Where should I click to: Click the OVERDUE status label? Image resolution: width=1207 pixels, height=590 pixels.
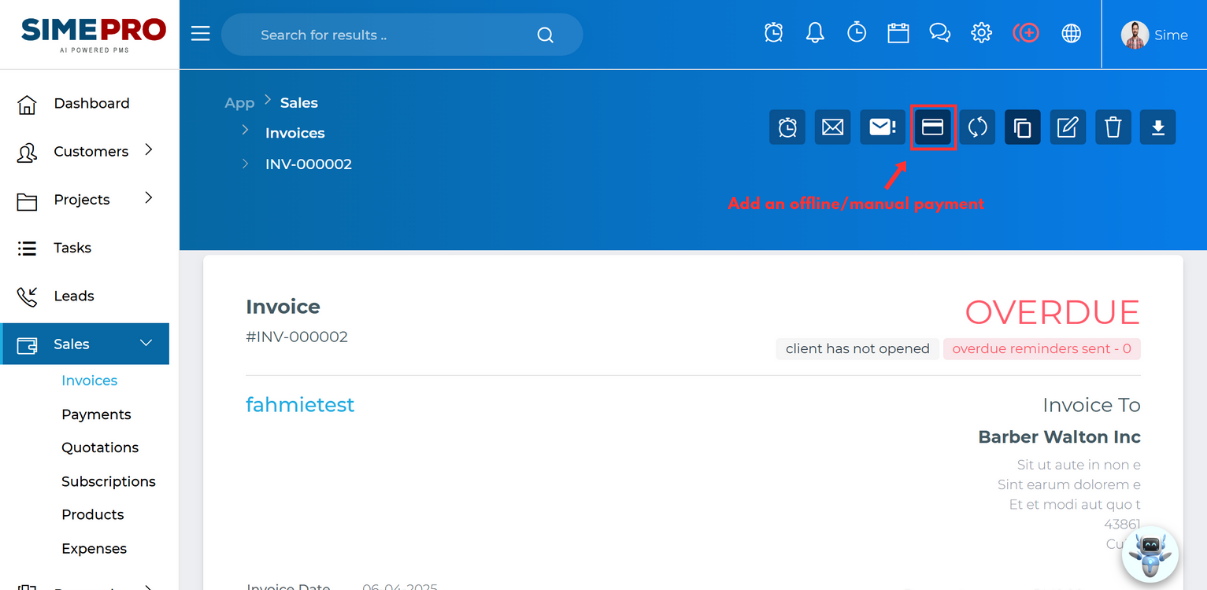(1052, 312)
